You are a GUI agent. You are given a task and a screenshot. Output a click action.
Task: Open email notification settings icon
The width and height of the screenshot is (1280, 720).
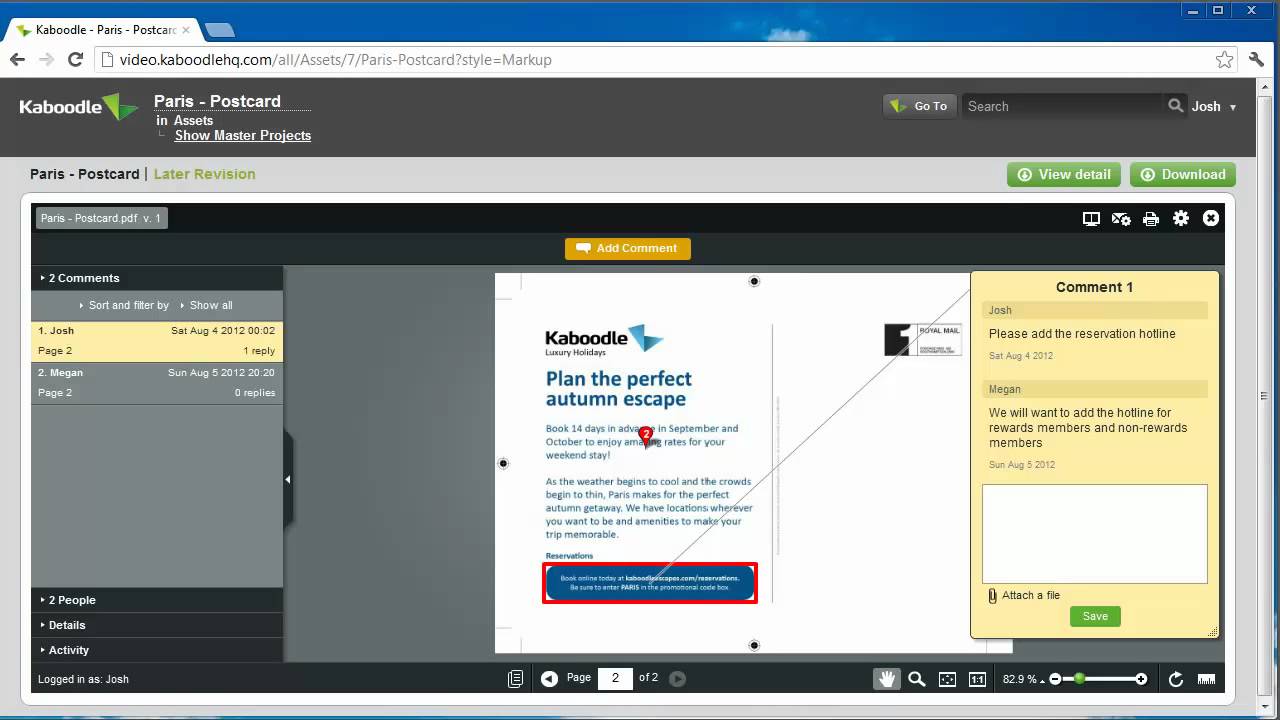tap(1121, 218)
